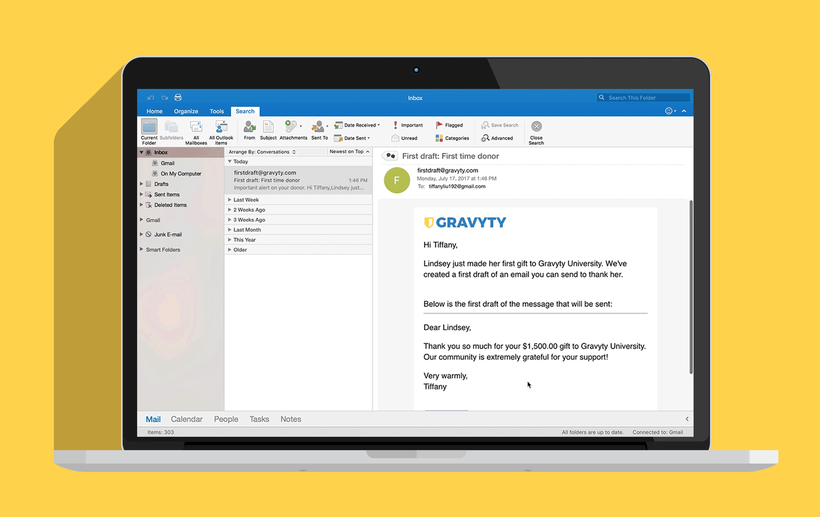The width and height of the screenshot is (820, 517).
Task: Click the undo arrow in title bar
Action: pyautogui.click(x=151, y=98)
